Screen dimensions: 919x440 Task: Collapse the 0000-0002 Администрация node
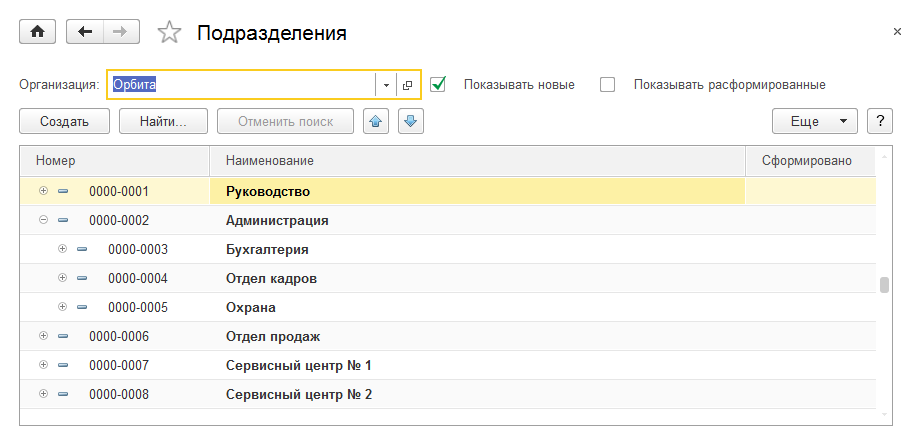point(43,220)
